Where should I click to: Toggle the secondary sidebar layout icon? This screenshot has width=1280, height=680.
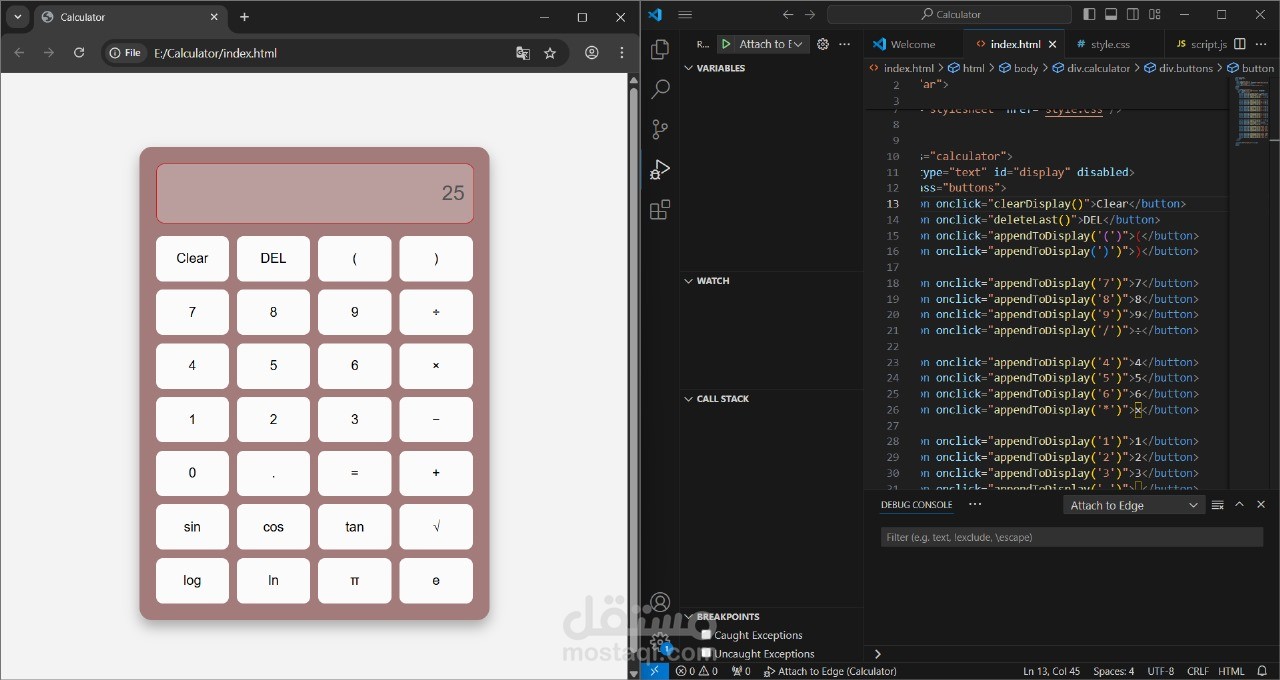click(1133, 14)
